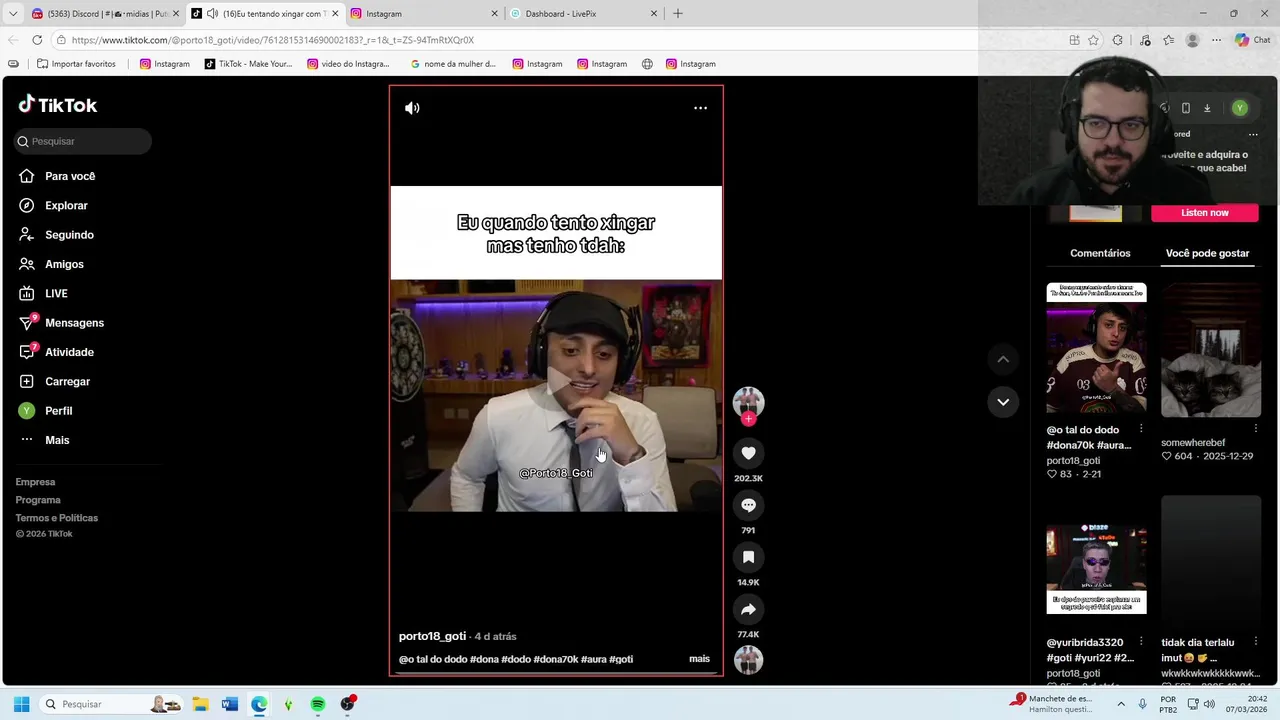The image size is (1280, 720).
Task: Open the video three-dots options menu
Action: point(700,108)
